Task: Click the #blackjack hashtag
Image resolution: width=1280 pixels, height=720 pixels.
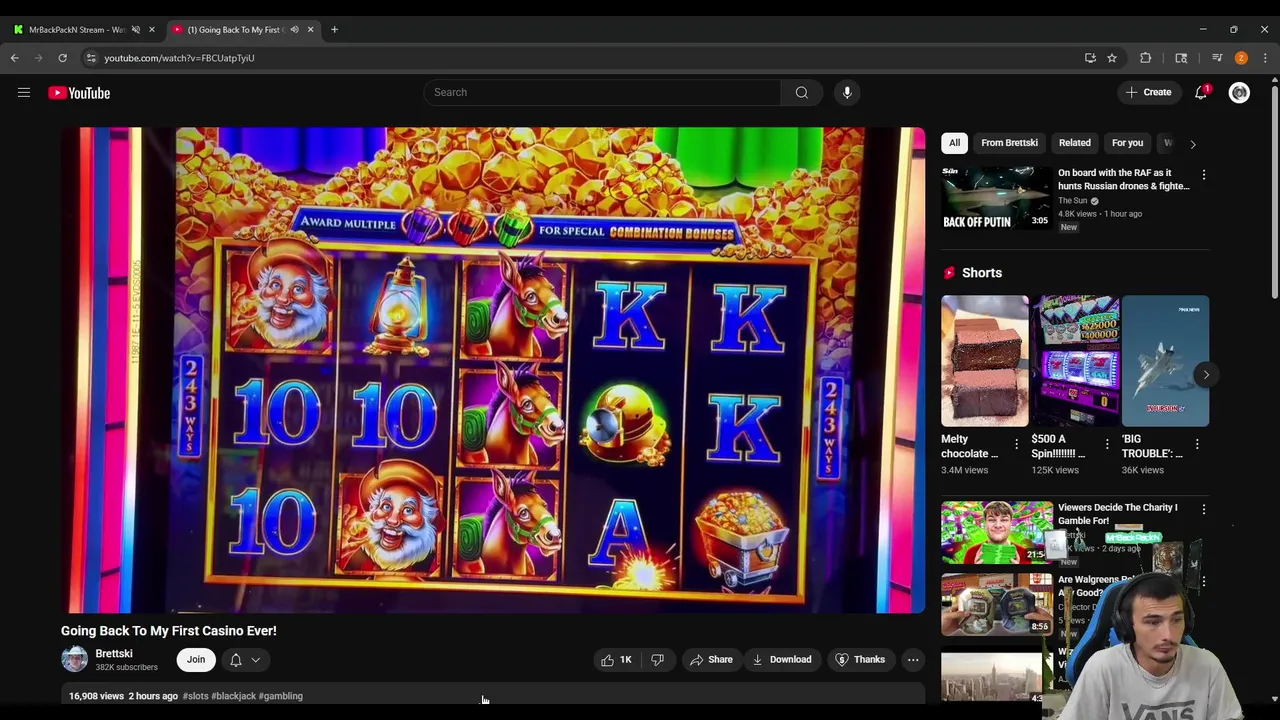Action: tap(234, 696)
